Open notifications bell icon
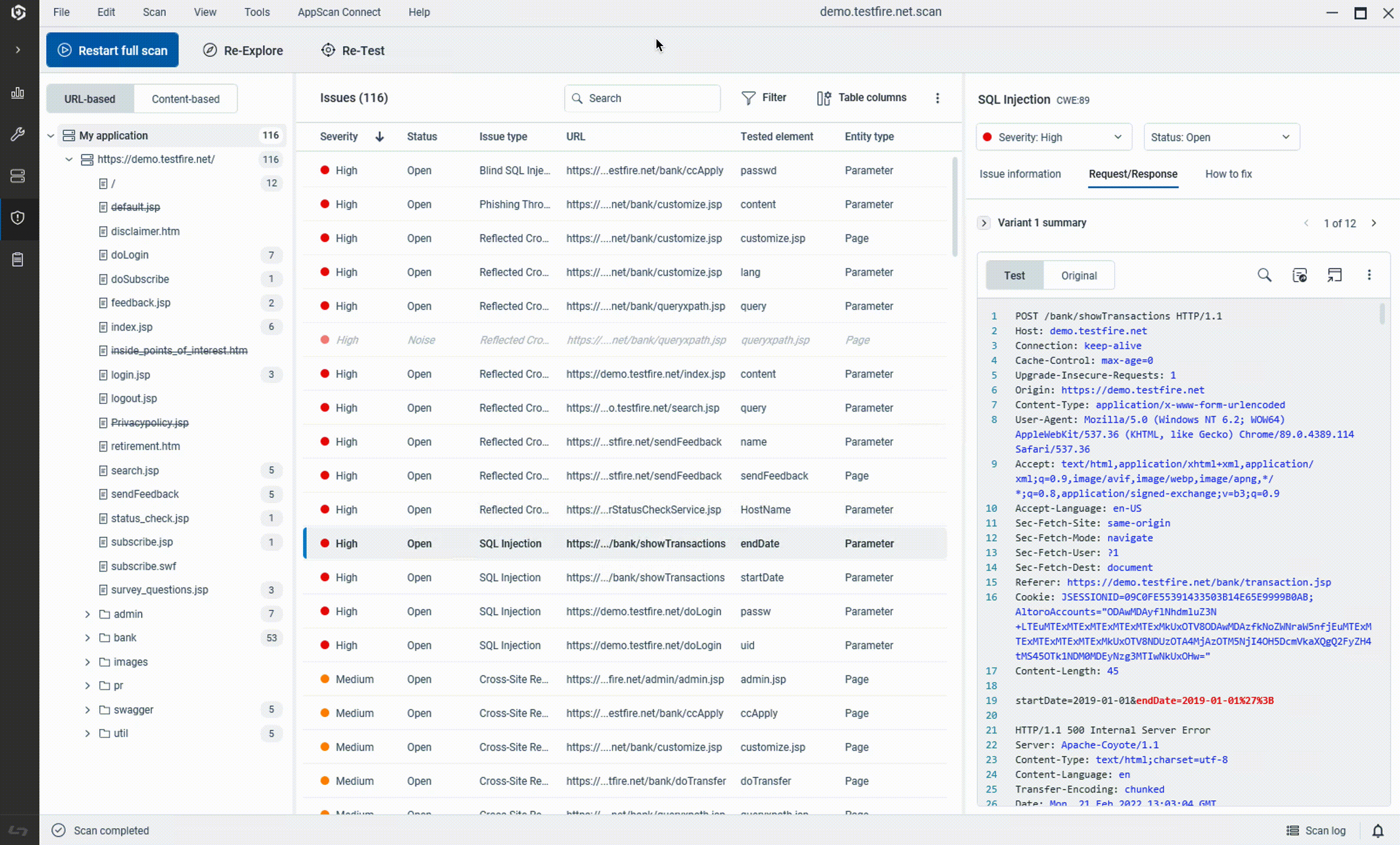The width and height of the screenshot is (1400, 845). coord(1378,831)
